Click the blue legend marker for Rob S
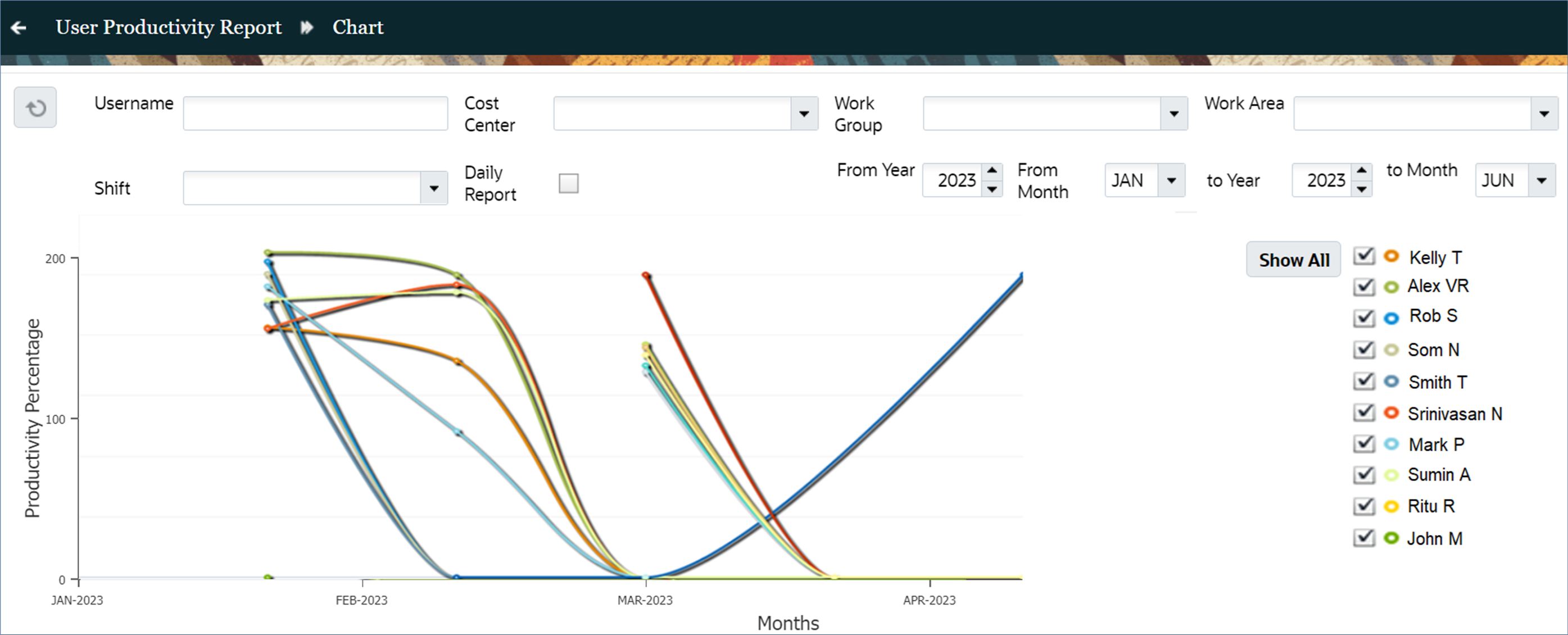Image resolution: width=1568 pixels, height=635 pixels. pos(1392,317)
